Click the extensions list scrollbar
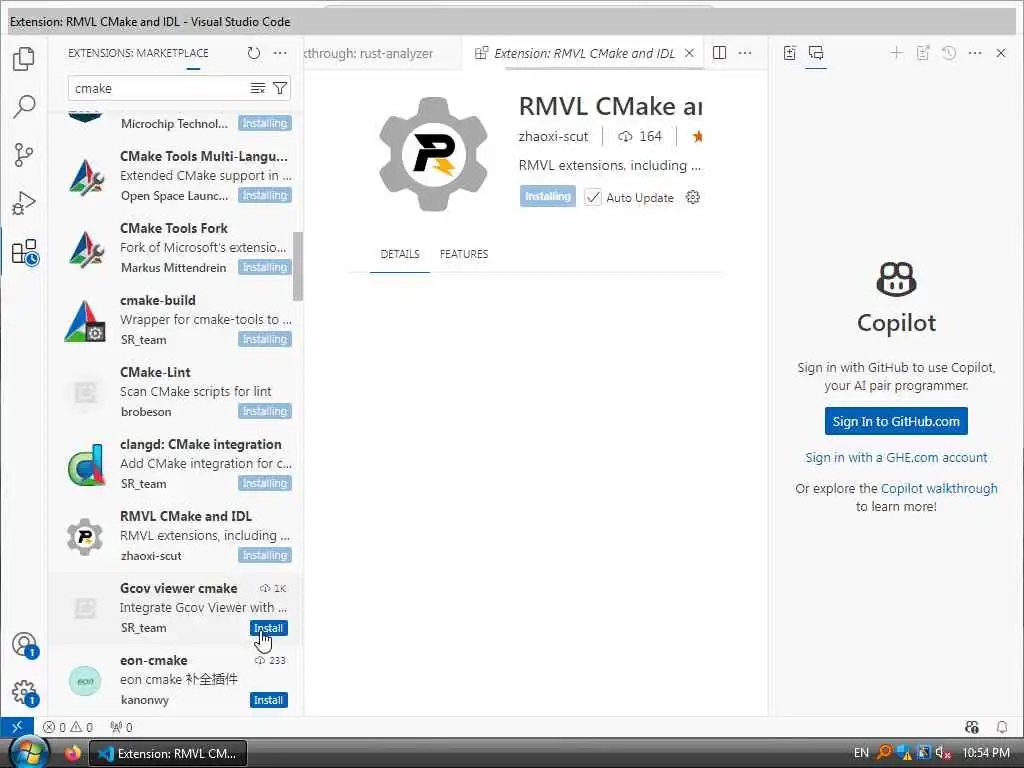 point(298,266)
